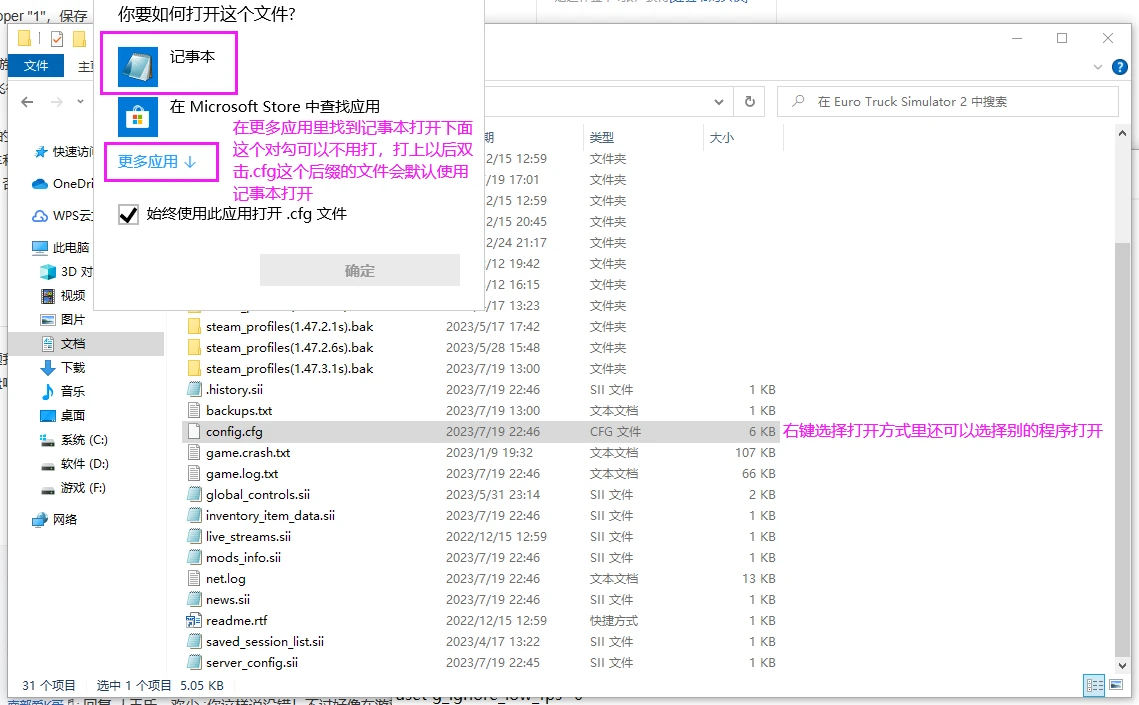Select 此电脑 in navigation pane
This screenshot has height=705, width=1139.
pyautogui.click(x=61, y=248)
